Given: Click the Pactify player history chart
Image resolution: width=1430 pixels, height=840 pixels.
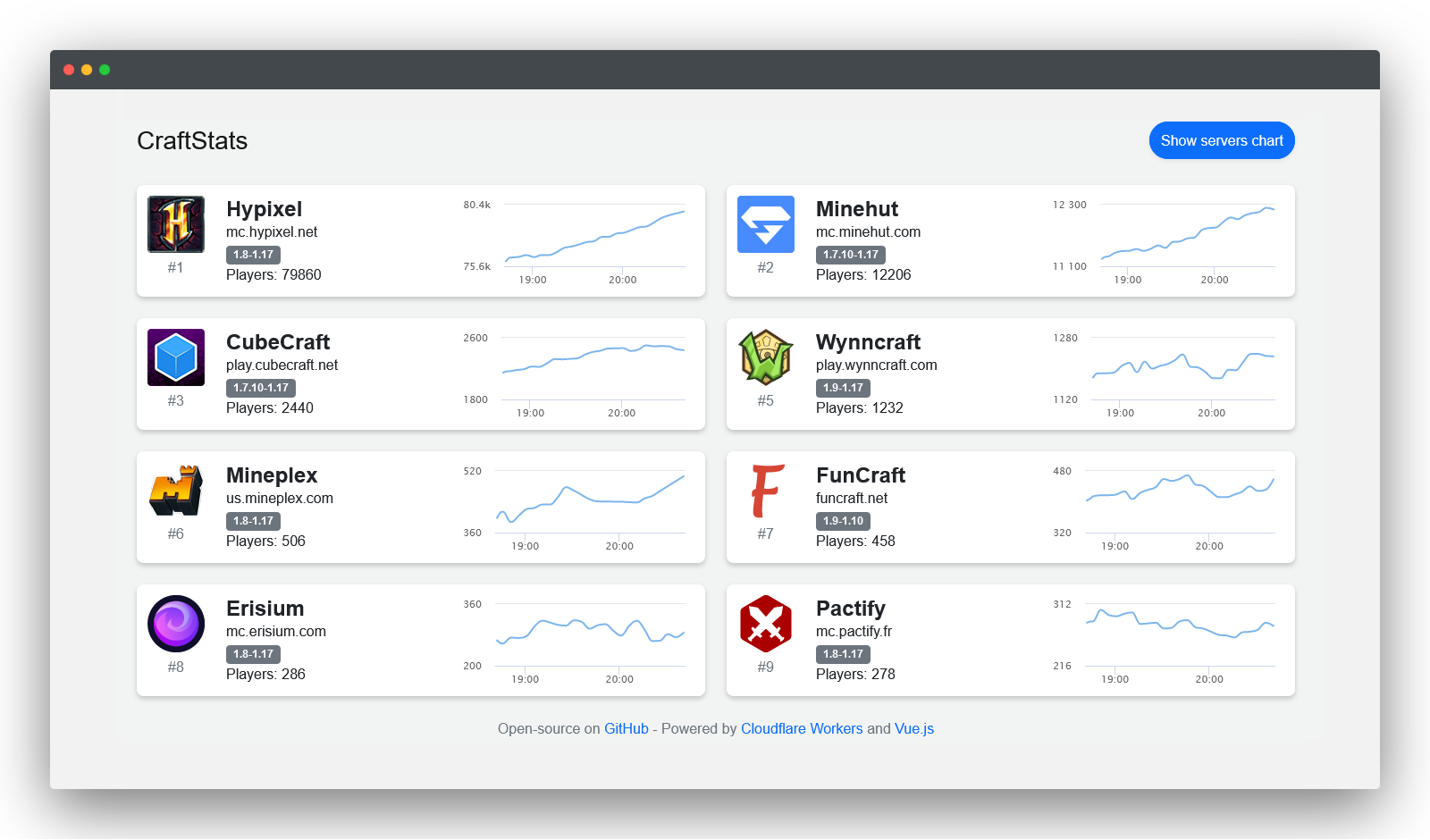Looking at the screenshot, I should pyautogui.click(x=1165, y=641).
